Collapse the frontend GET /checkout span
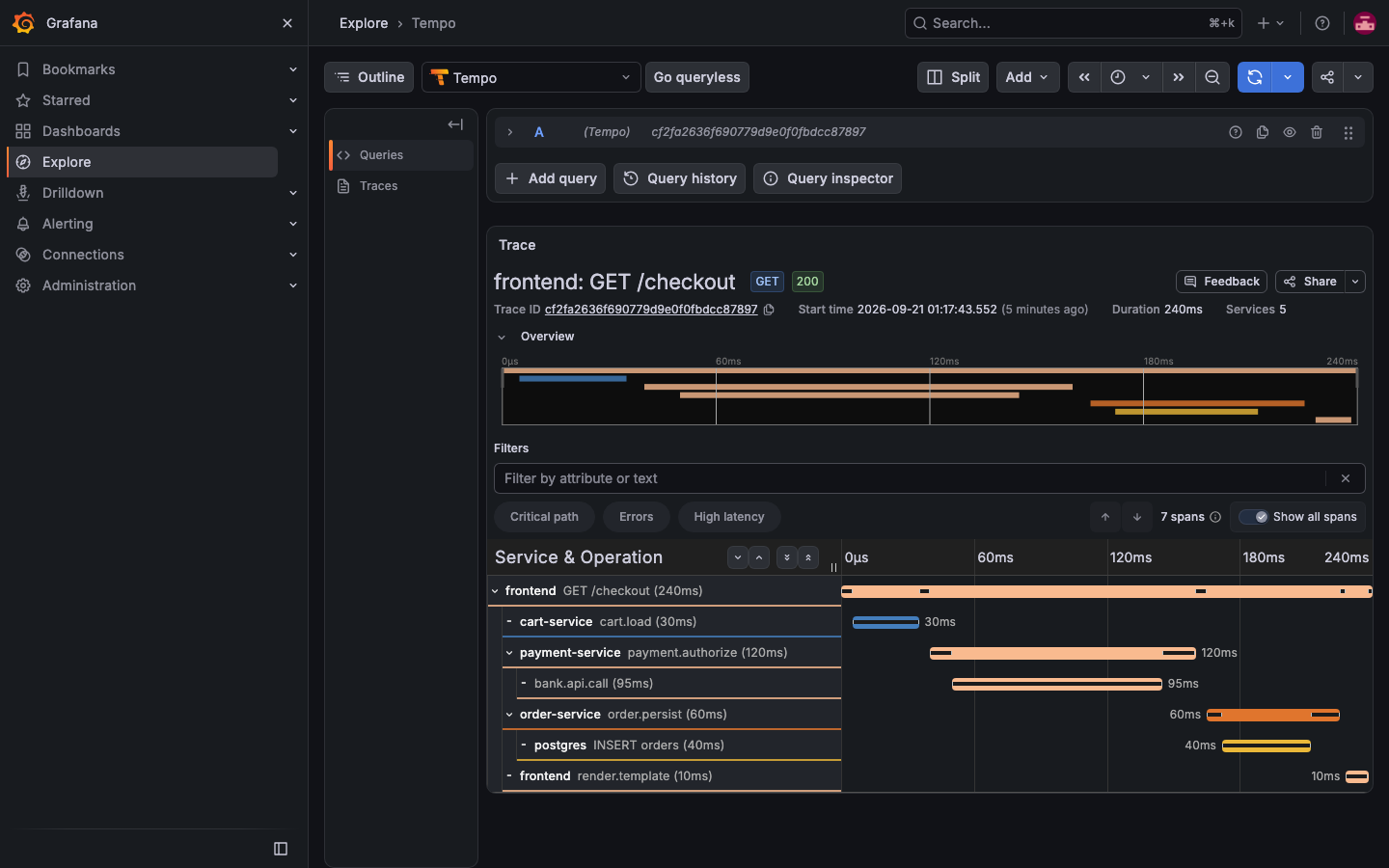 pos(495,591)
